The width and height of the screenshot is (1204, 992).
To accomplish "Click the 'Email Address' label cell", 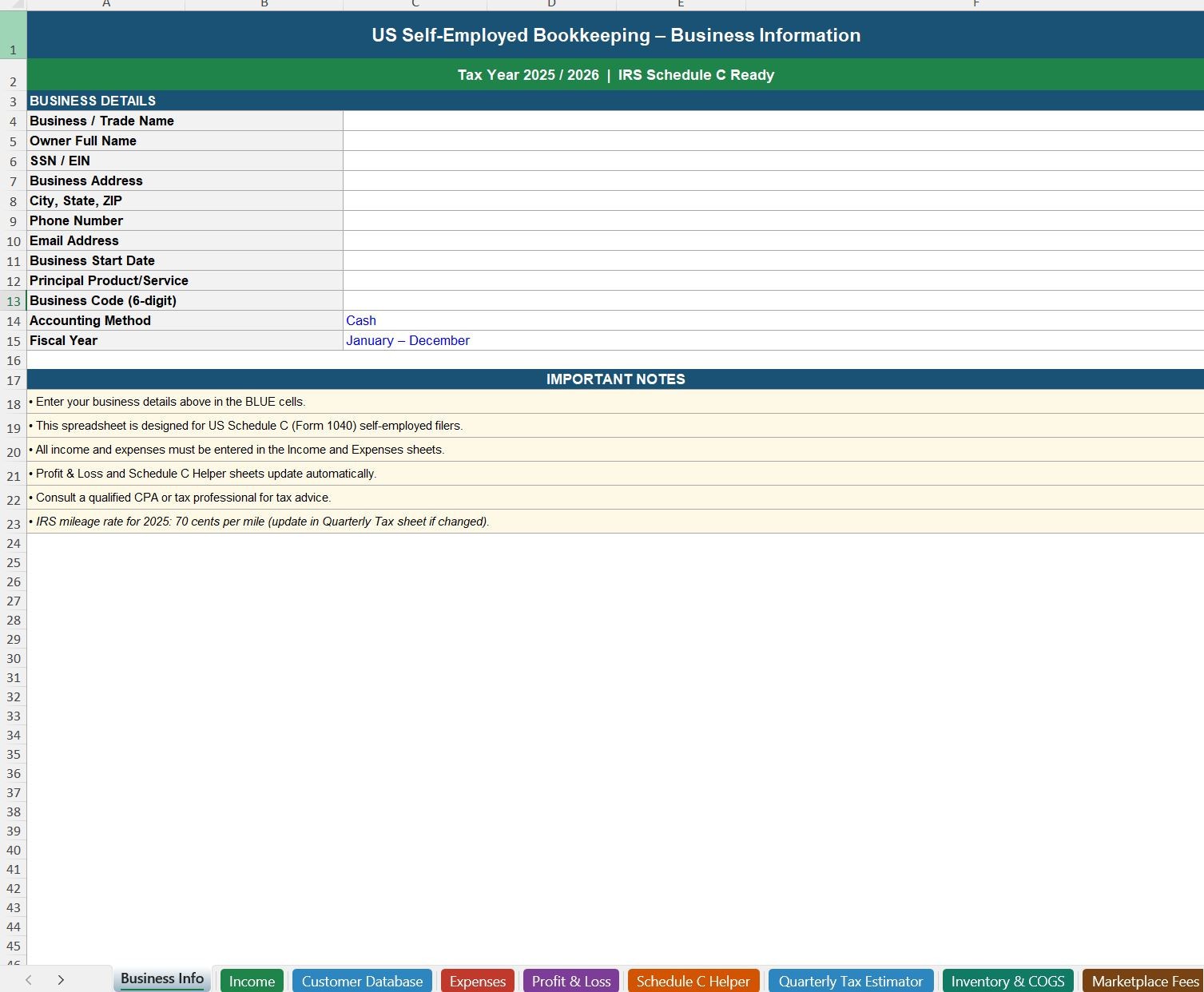I will coord(185,240).
